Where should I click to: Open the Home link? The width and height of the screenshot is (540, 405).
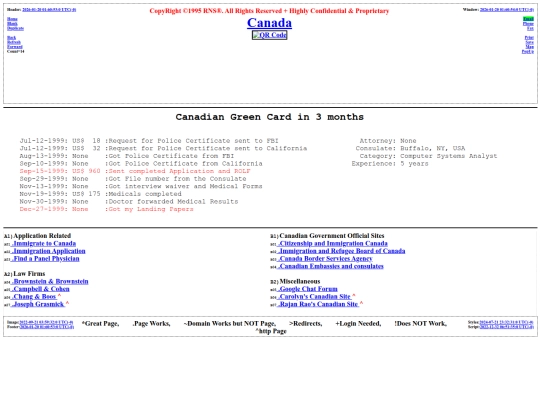[12, 19]
